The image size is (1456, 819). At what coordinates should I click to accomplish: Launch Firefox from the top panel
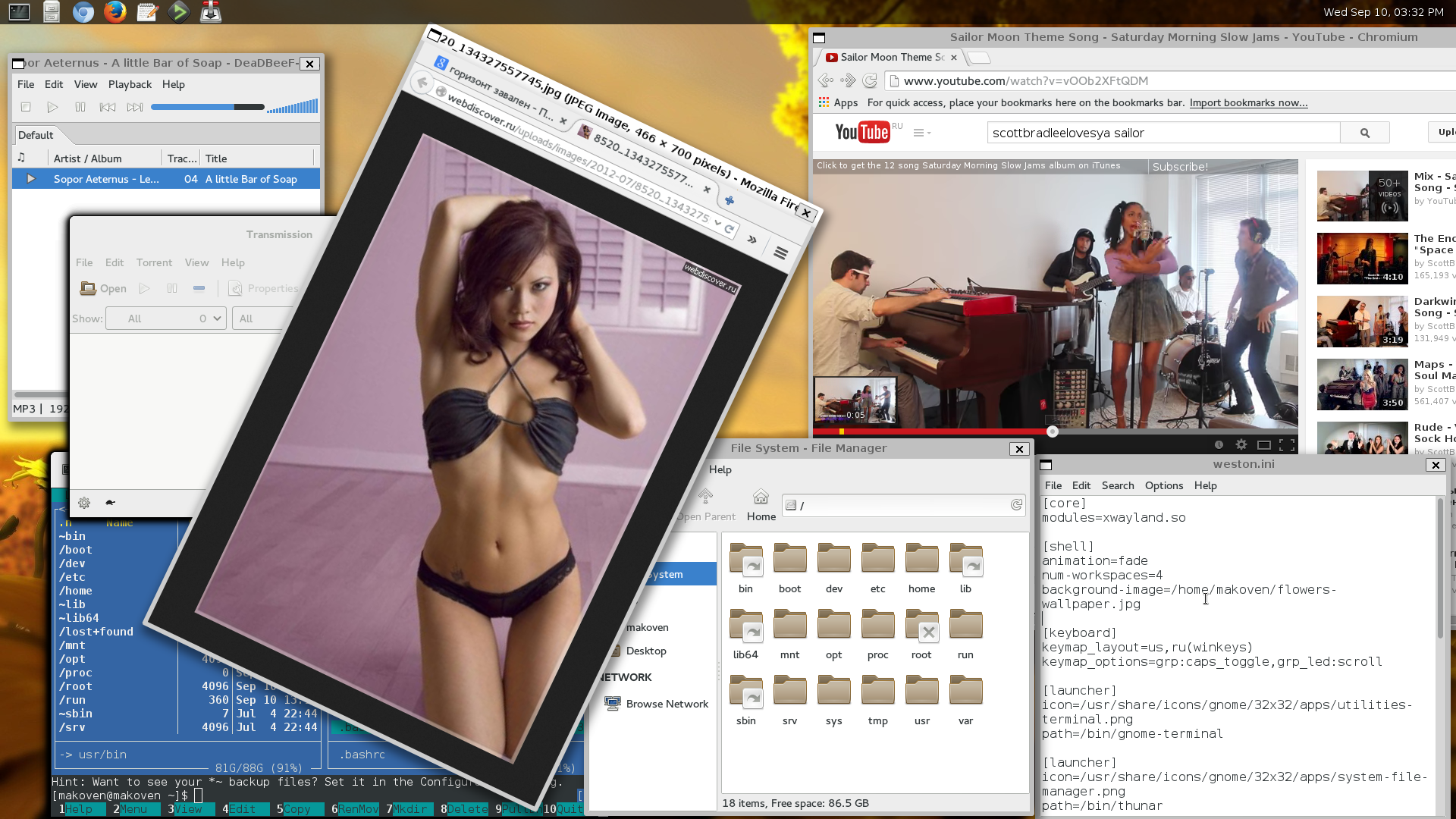pos(115,12)
